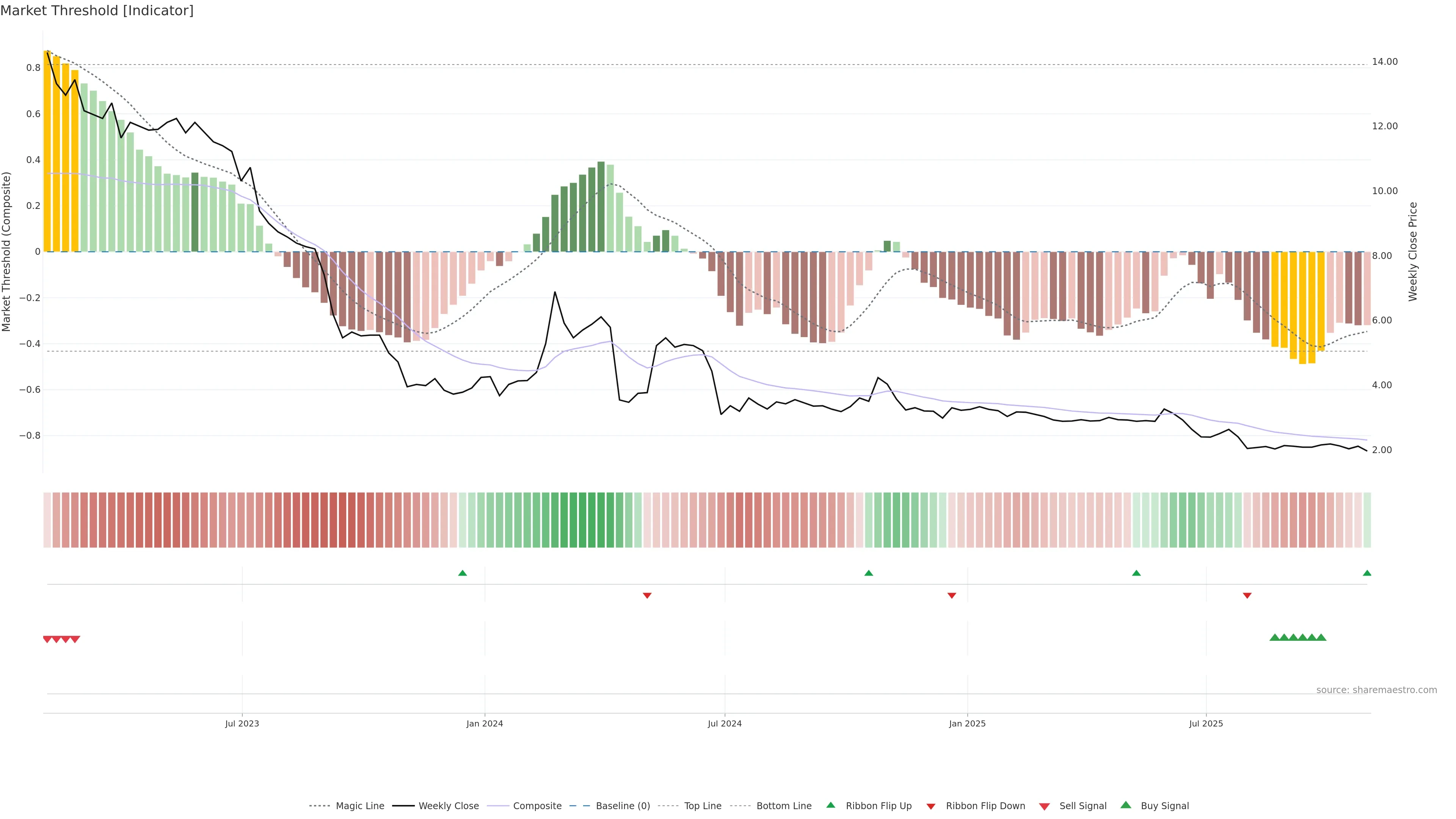Toggle the Top Line legend entry
Viewport: 1456px width, 819px height.
coord(703,805)
